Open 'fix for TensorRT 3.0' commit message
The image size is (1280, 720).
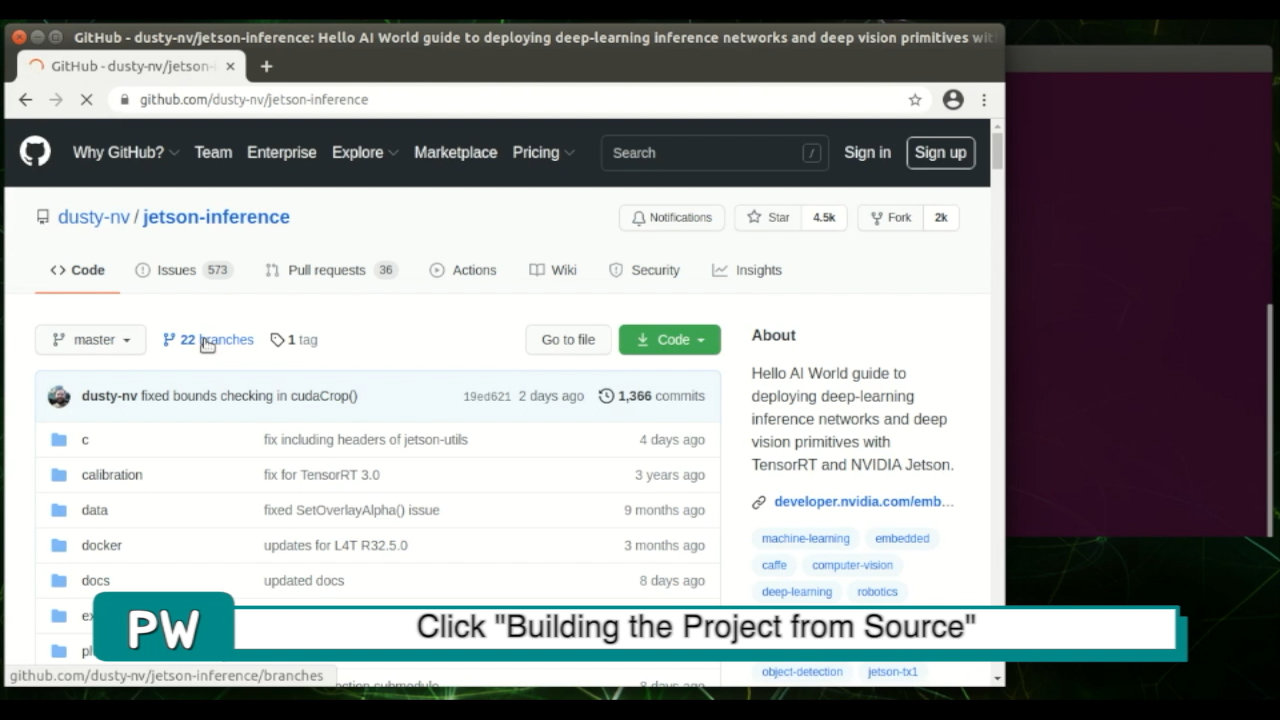[x=322, y=475]
